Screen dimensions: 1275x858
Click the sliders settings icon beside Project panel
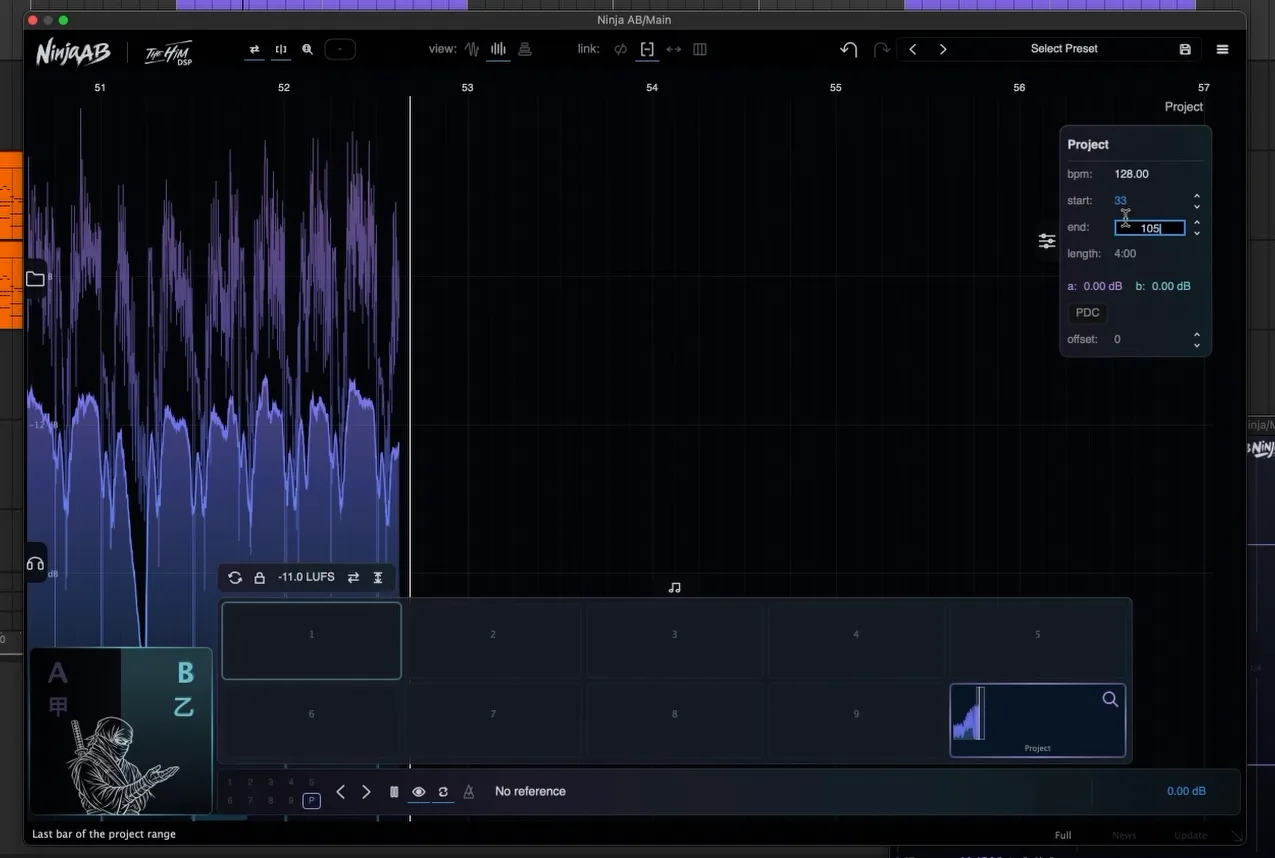(x=1047, y=241)
